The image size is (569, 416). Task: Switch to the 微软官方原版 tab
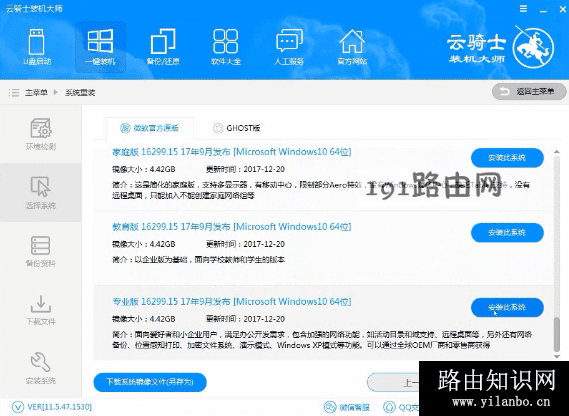pyautogui.click(x=150, y=128)
